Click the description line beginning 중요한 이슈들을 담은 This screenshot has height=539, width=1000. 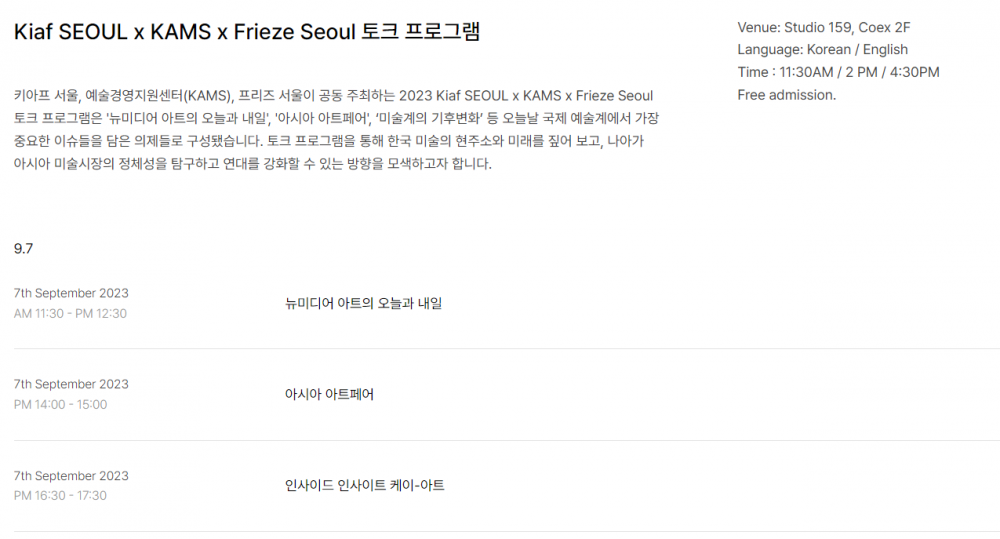click(328, 141)
